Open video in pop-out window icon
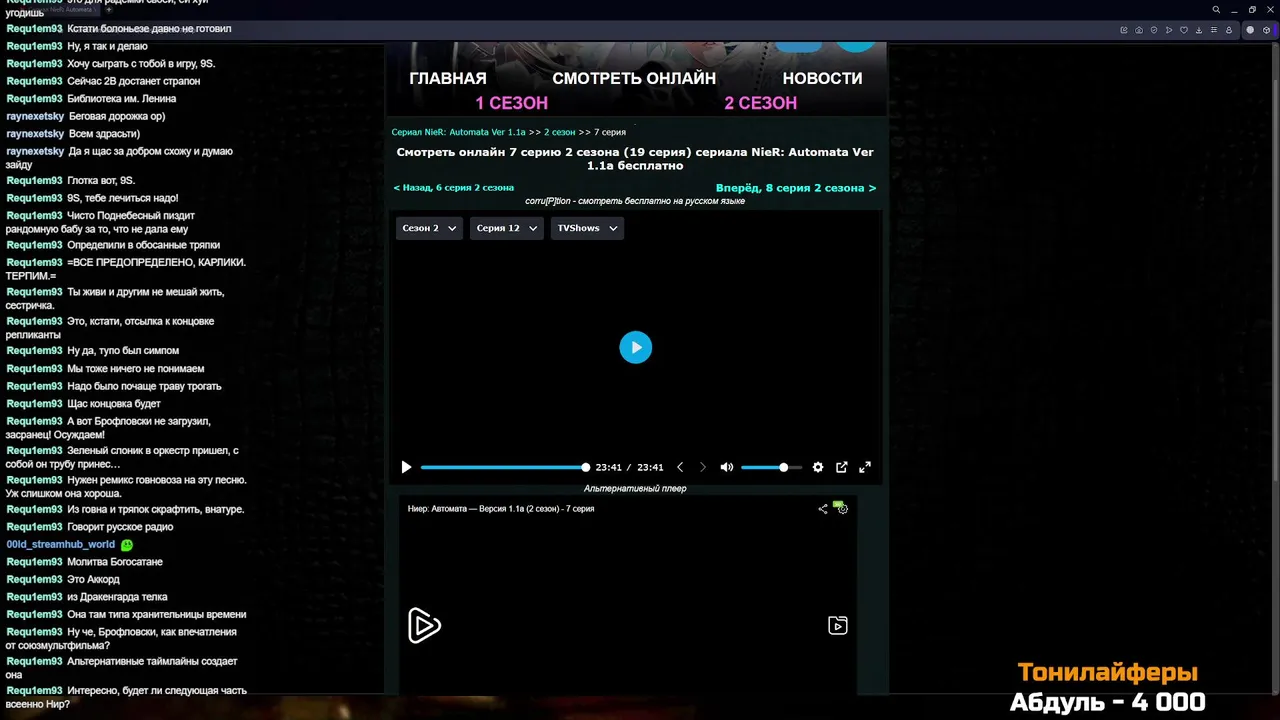This screenshot has height=720, width=1280. pyautogui.click(x=842, y=467)
